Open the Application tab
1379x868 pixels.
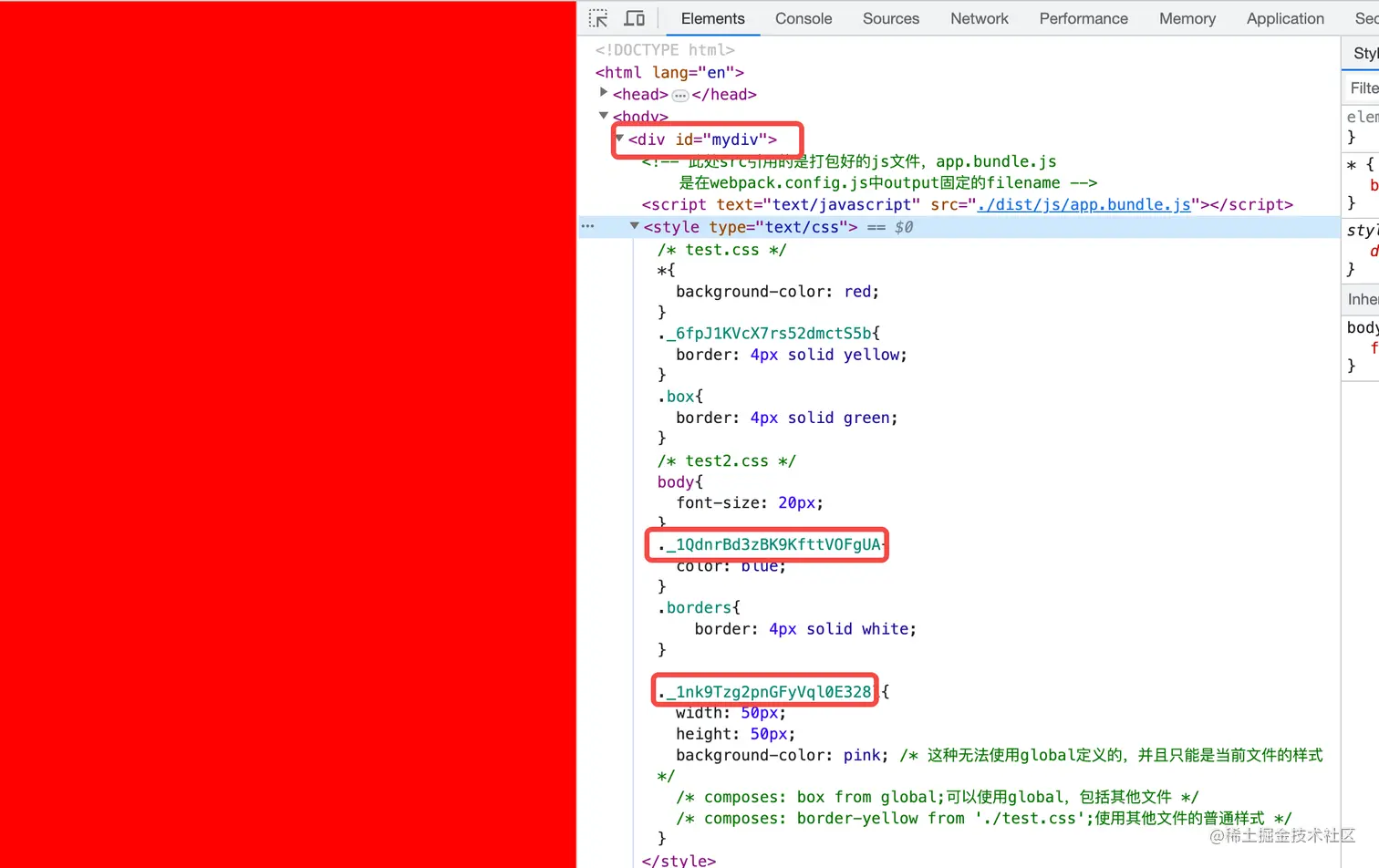pyautogui.click(x=1285, y=18)
